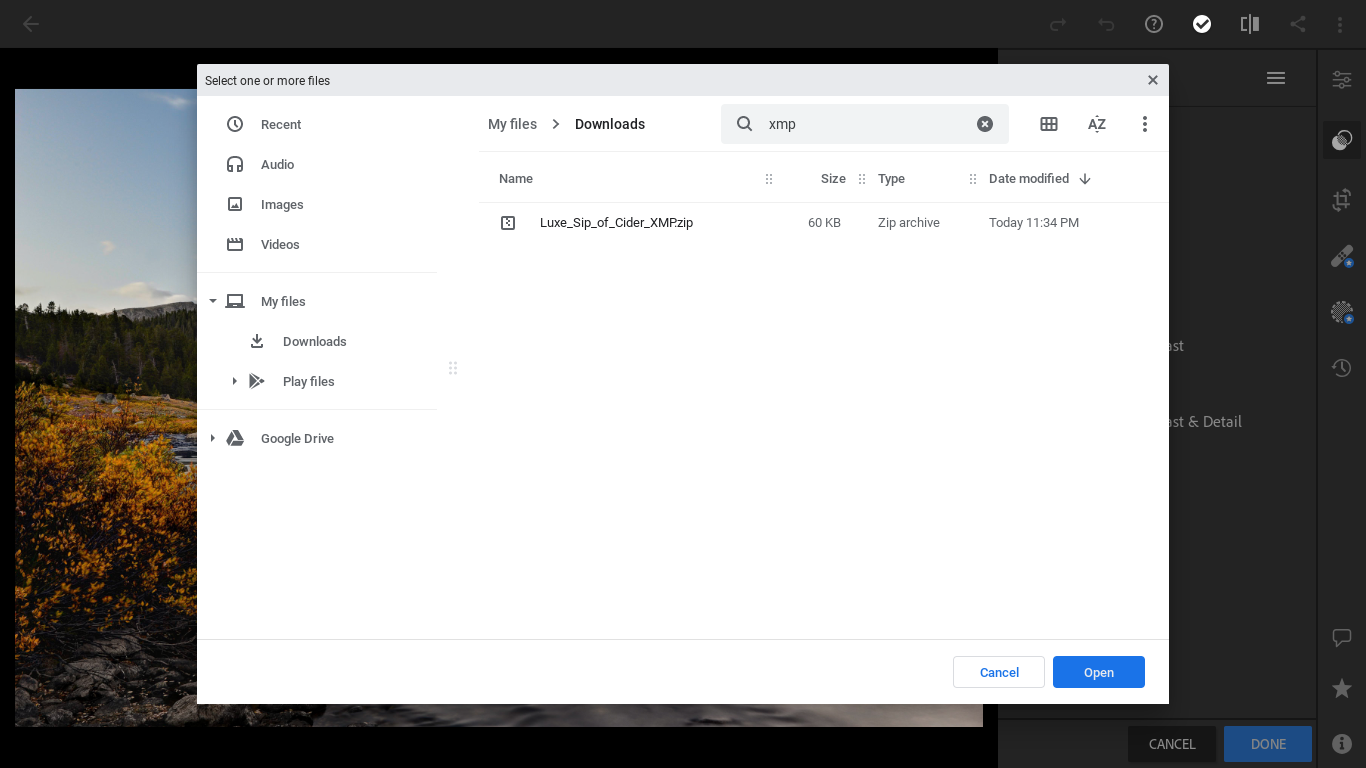This screenshot has height=768, width=1366.
Task: Open the star rating panel
Action: pyautogui.click(x=1341, y=688)
